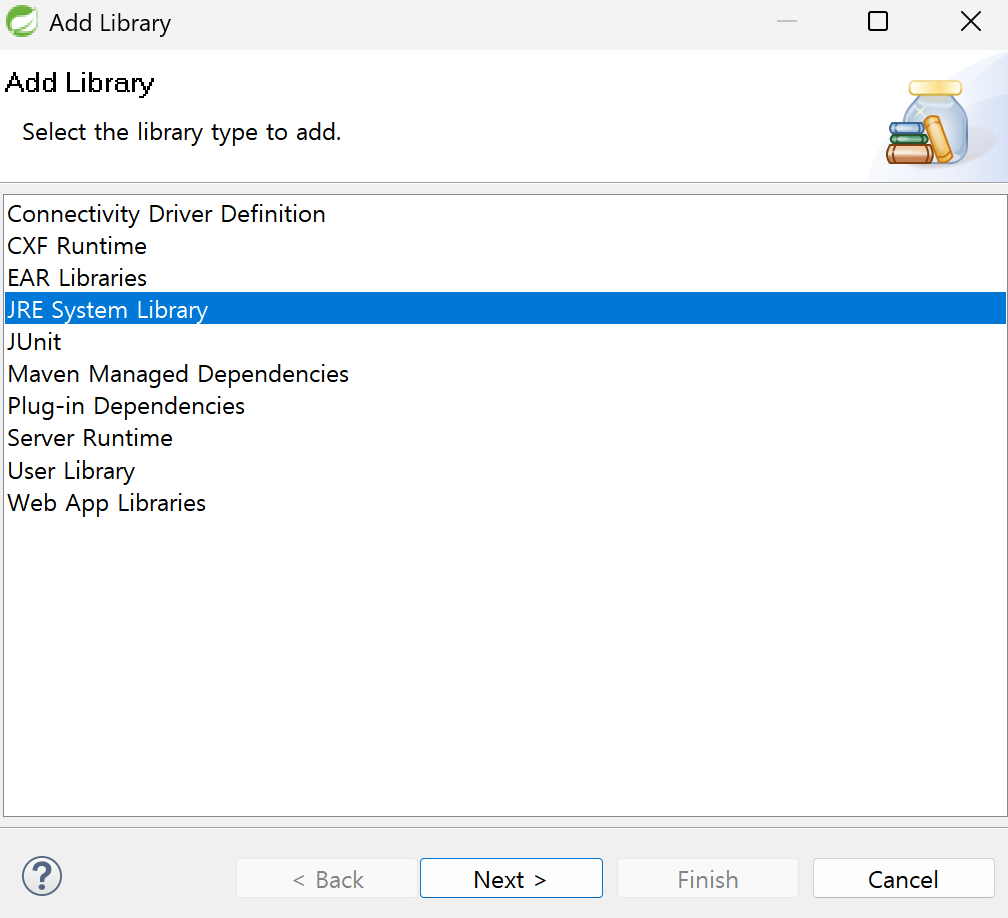Choose Plug-in Dependencies entry
1008x918 pixels.
tap(505, 406)
